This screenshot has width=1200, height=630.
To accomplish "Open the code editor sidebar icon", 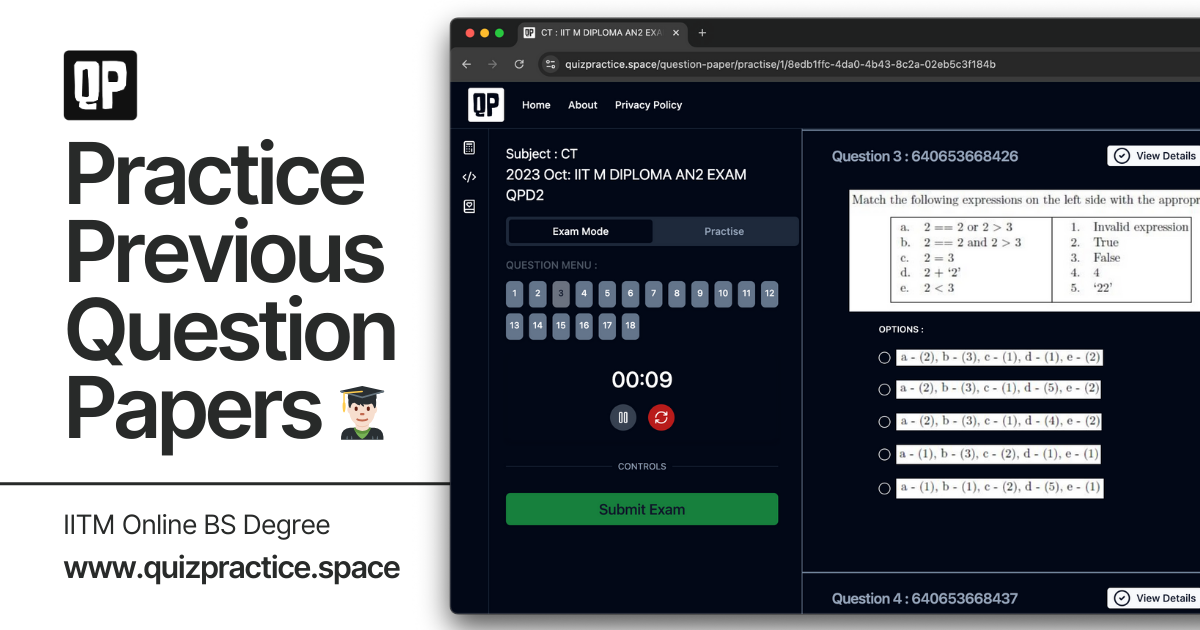I will tap(469, 177).
